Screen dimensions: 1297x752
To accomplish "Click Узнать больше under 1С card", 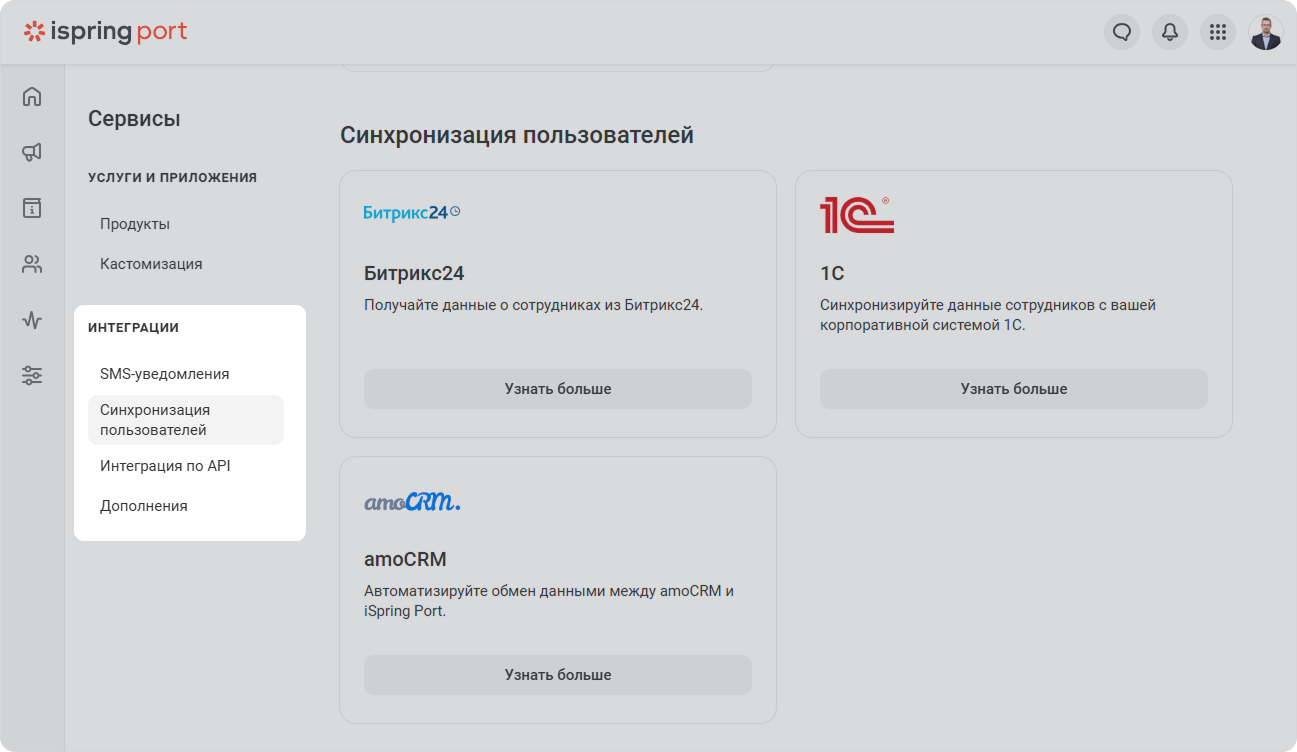I will (x=1014, y=389).
